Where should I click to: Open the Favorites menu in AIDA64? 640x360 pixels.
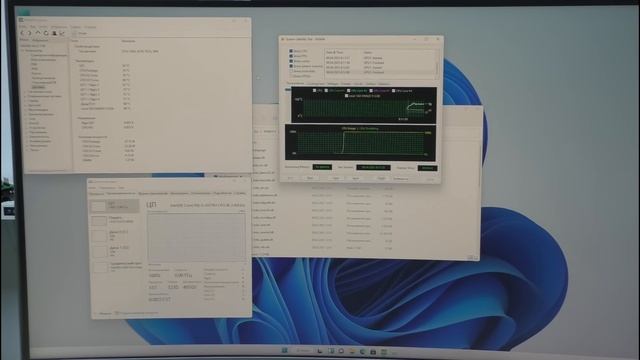[x=59, y=27]
